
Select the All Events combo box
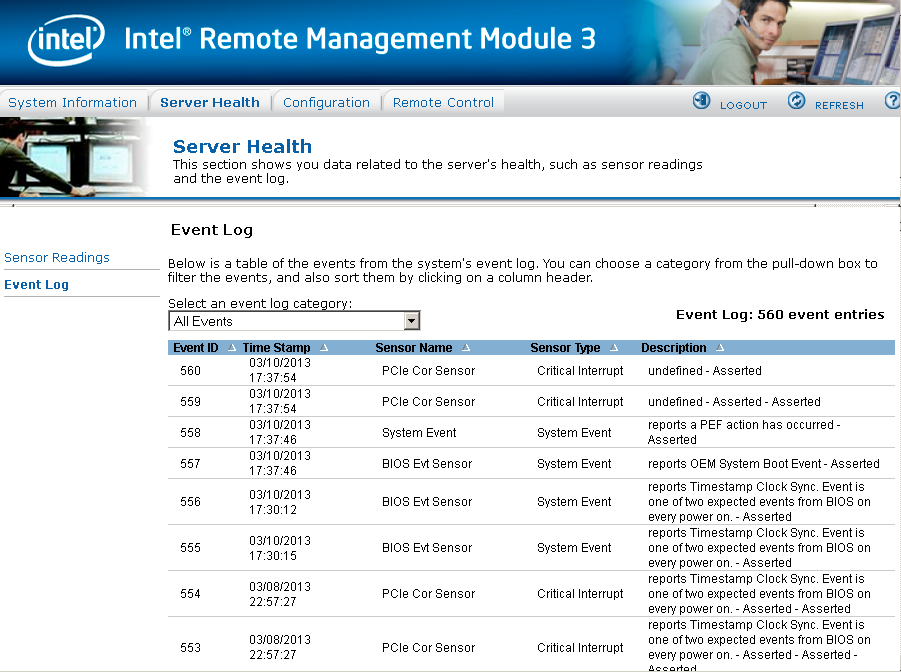click(x=294, y=321)
